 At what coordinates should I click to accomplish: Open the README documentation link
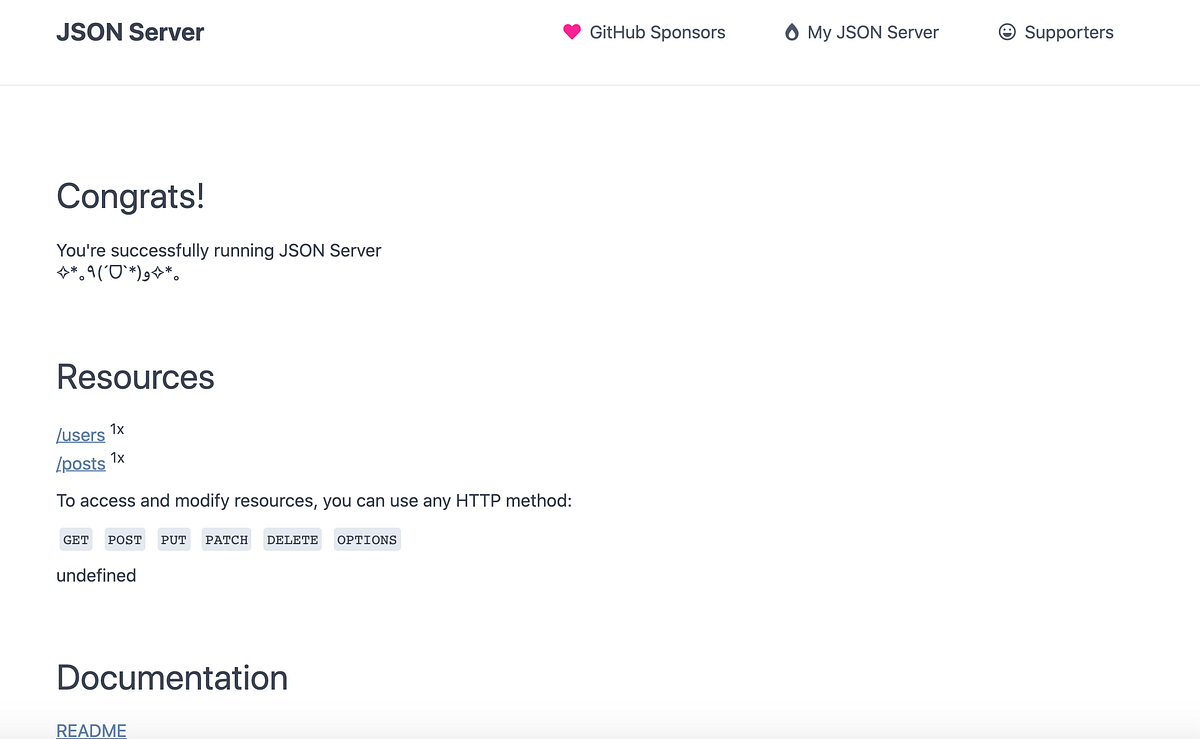(x=91, y=731)
